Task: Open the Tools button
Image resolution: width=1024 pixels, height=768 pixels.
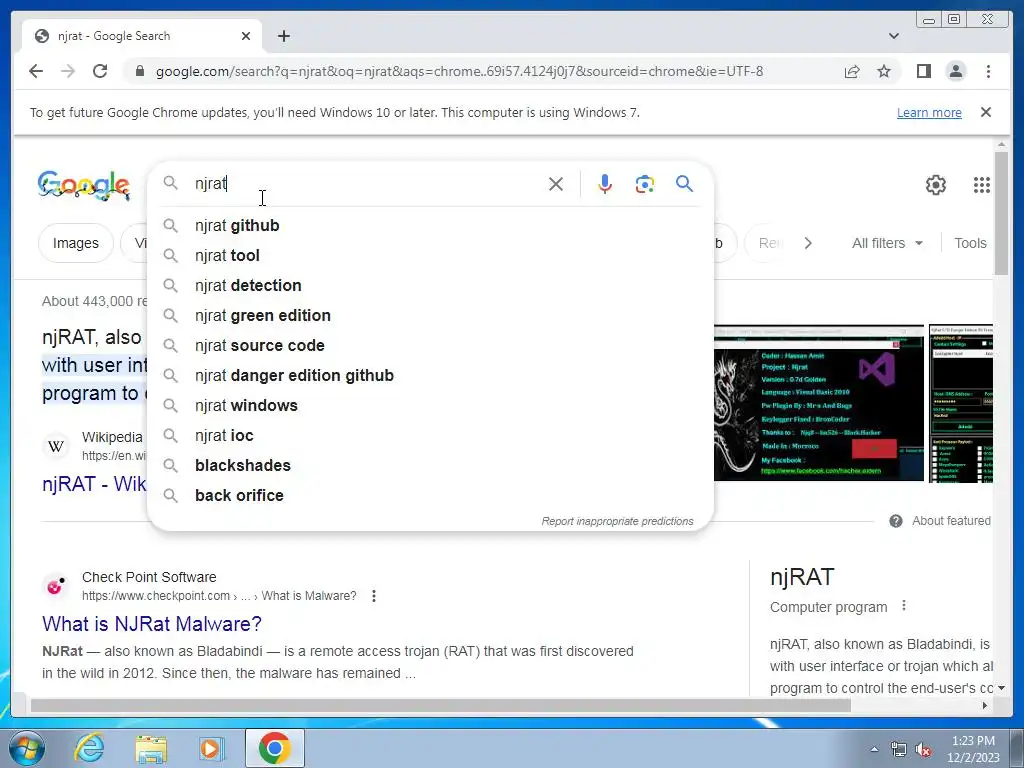Action: (970, 243)
